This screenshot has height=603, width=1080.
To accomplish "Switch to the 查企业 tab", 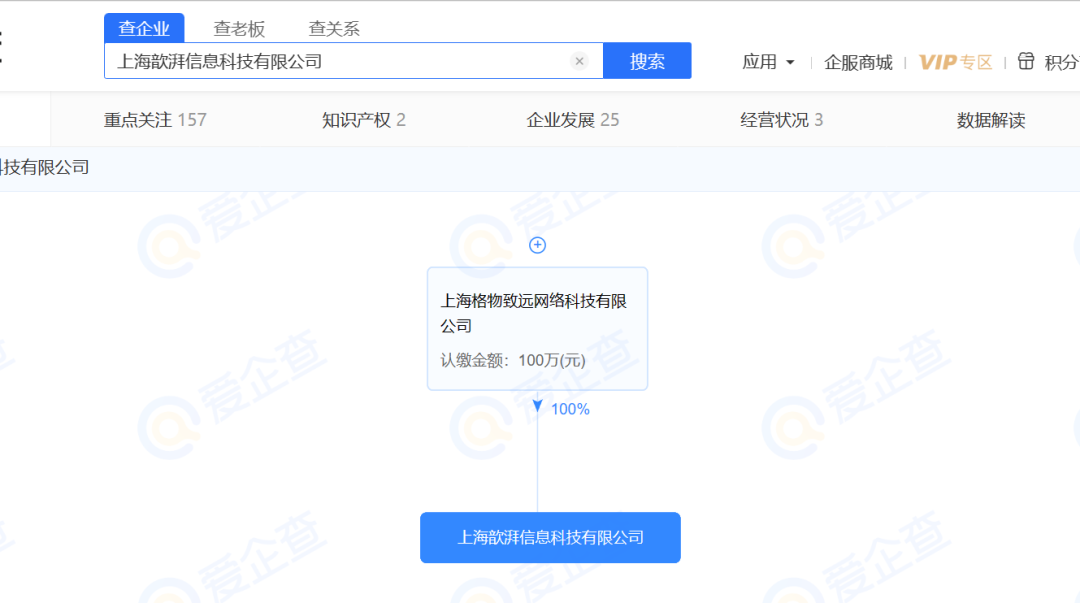I will [x=144, y=29].
